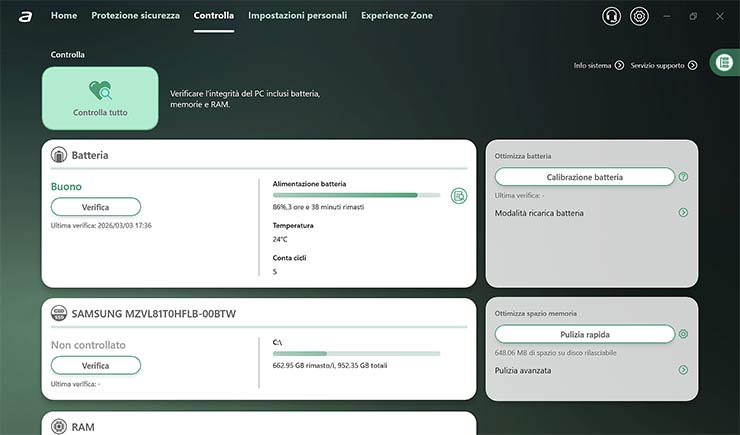Open the settings gear in title bar
The height and width of the screenshot is (435, 740).
(640, 17)
